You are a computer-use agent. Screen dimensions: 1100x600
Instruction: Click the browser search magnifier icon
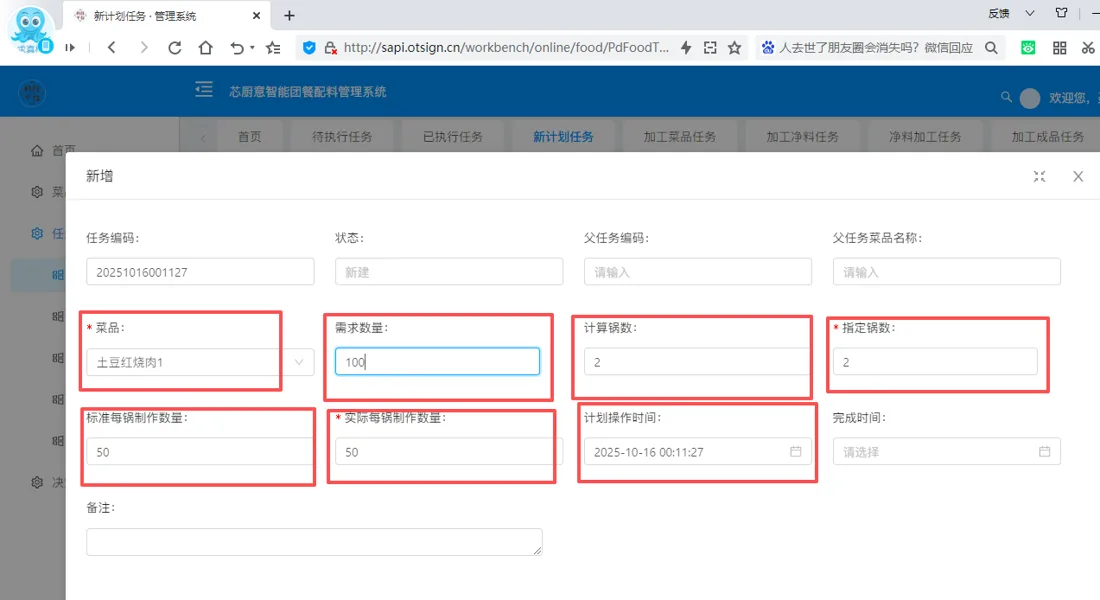pyautogui.click(x=991, y=48)
